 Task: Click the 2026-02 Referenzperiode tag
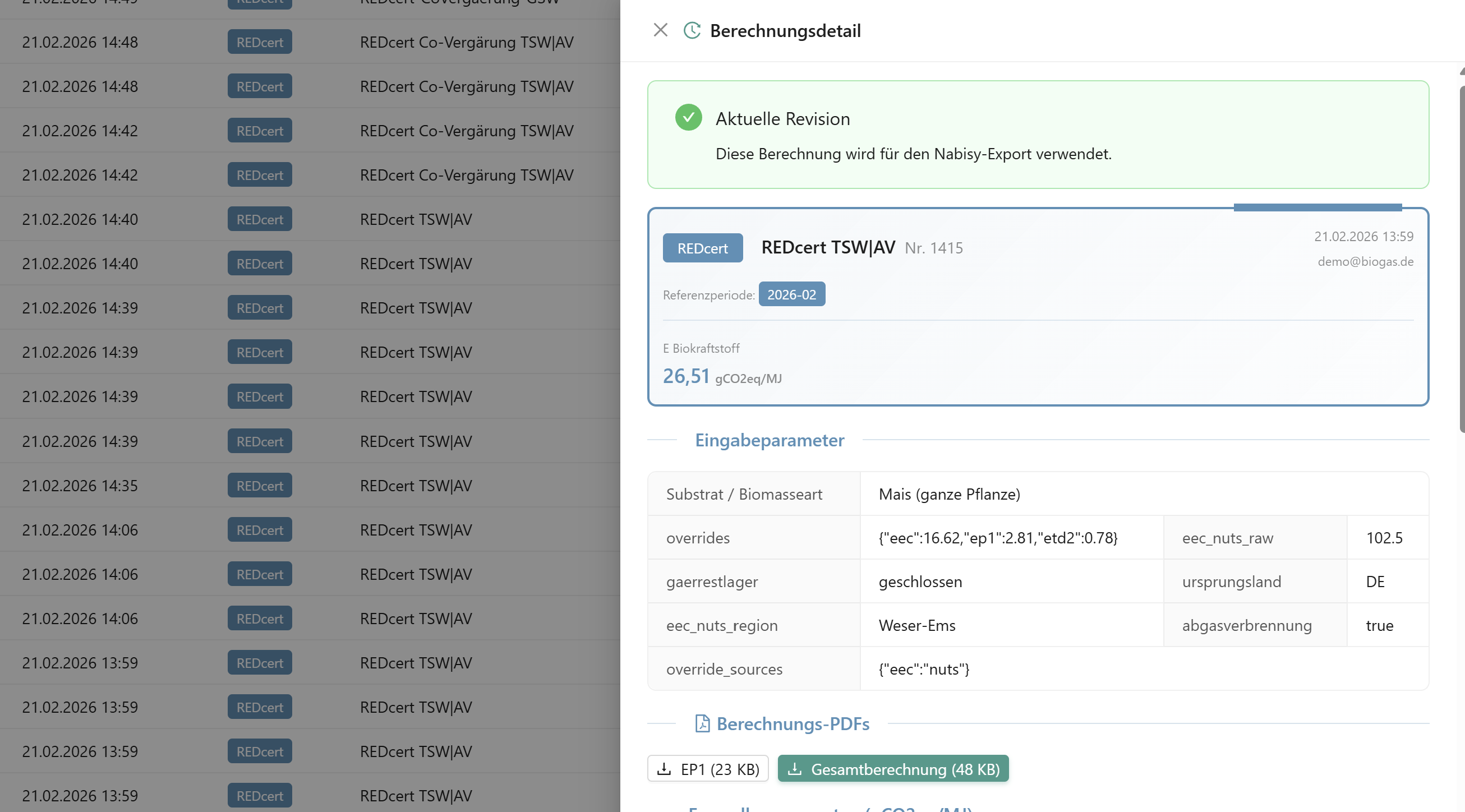[791, 294]
